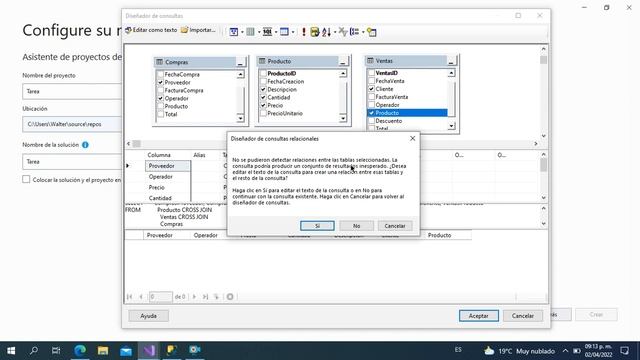Check ProductoID in Producto table

tap(263, 73)
